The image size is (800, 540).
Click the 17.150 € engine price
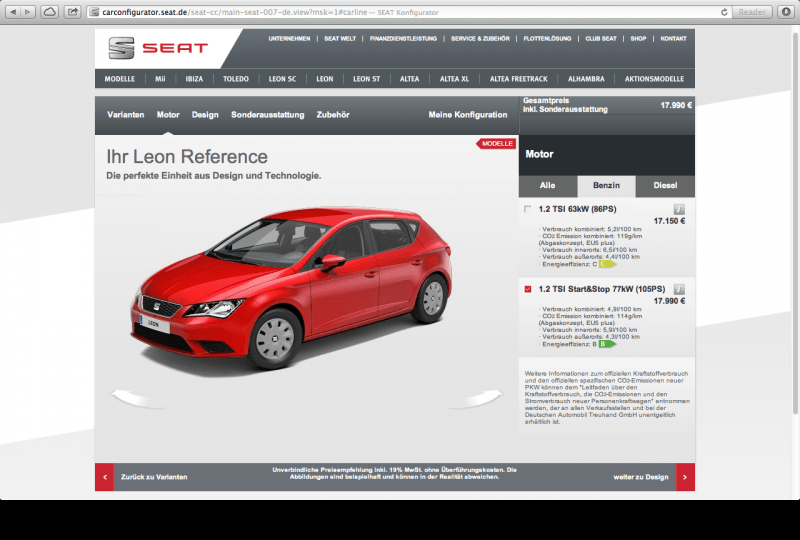669,221
